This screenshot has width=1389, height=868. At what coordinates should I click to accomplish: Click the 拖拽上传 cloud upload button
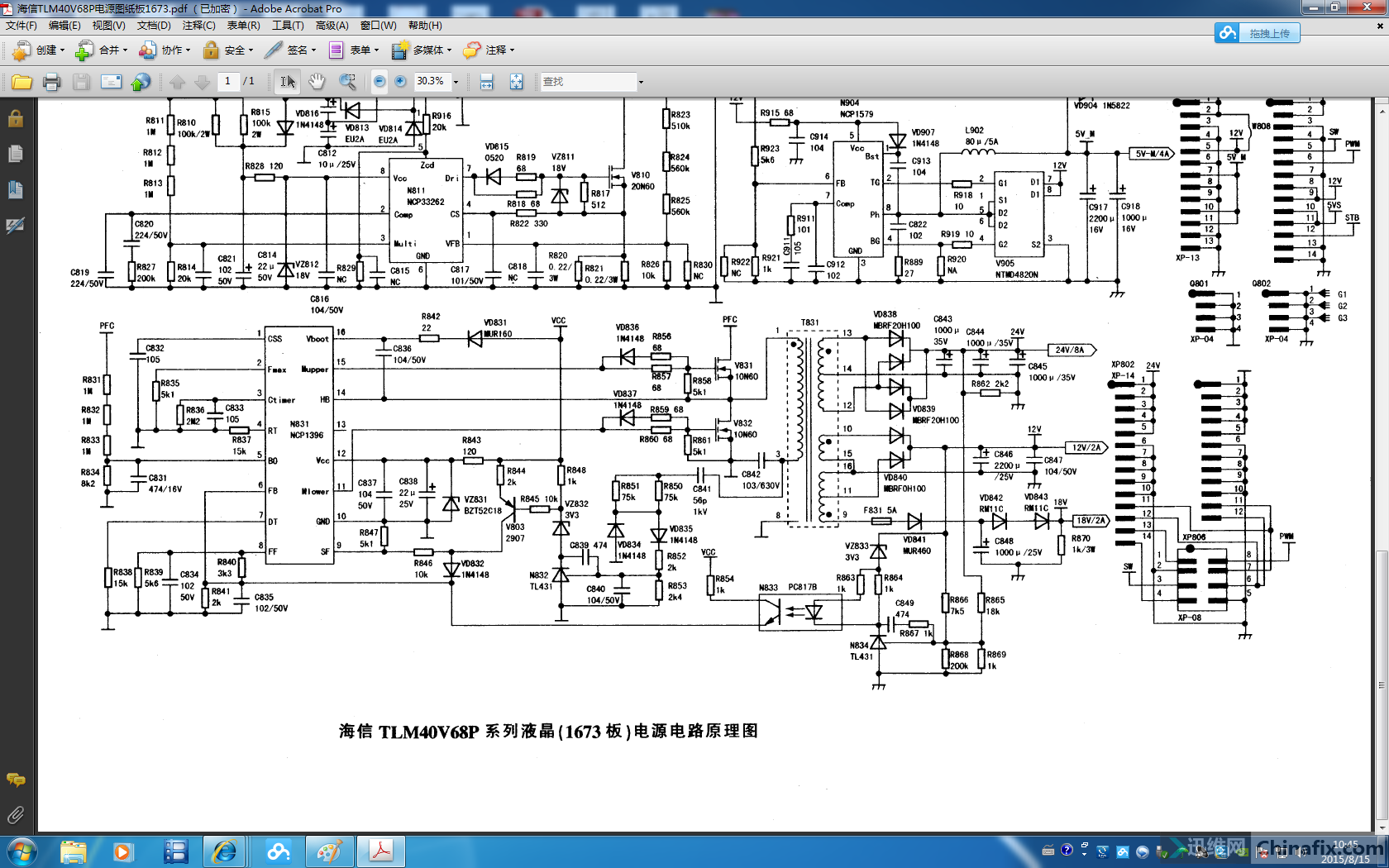(1258, 33)
